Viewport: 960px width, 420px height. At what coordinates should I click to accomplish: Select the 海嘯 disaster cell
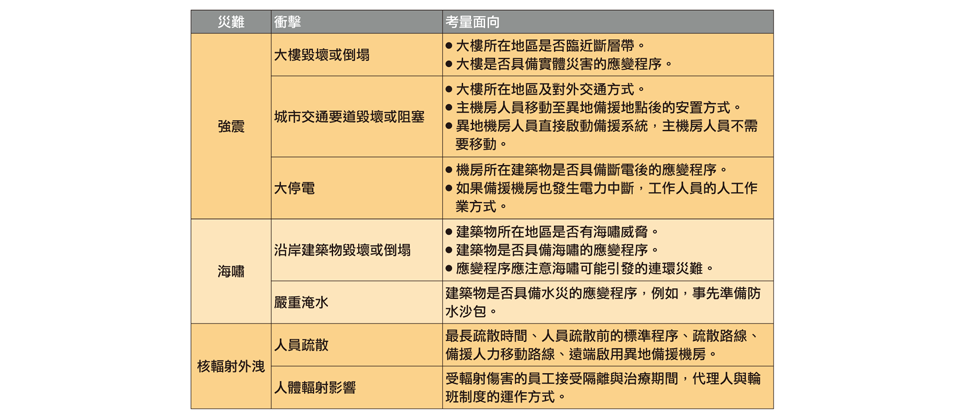click(231, 271)
